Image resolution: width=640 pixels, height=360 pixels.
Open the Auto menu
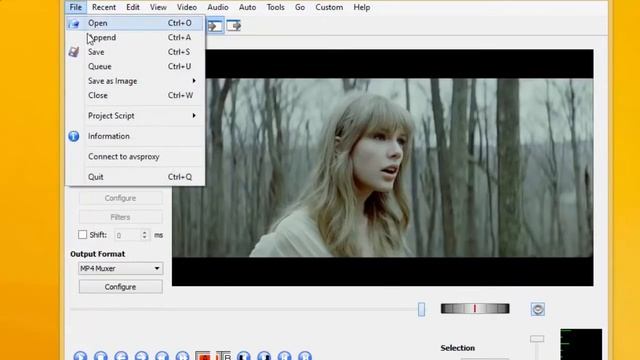tap(247, 7)
